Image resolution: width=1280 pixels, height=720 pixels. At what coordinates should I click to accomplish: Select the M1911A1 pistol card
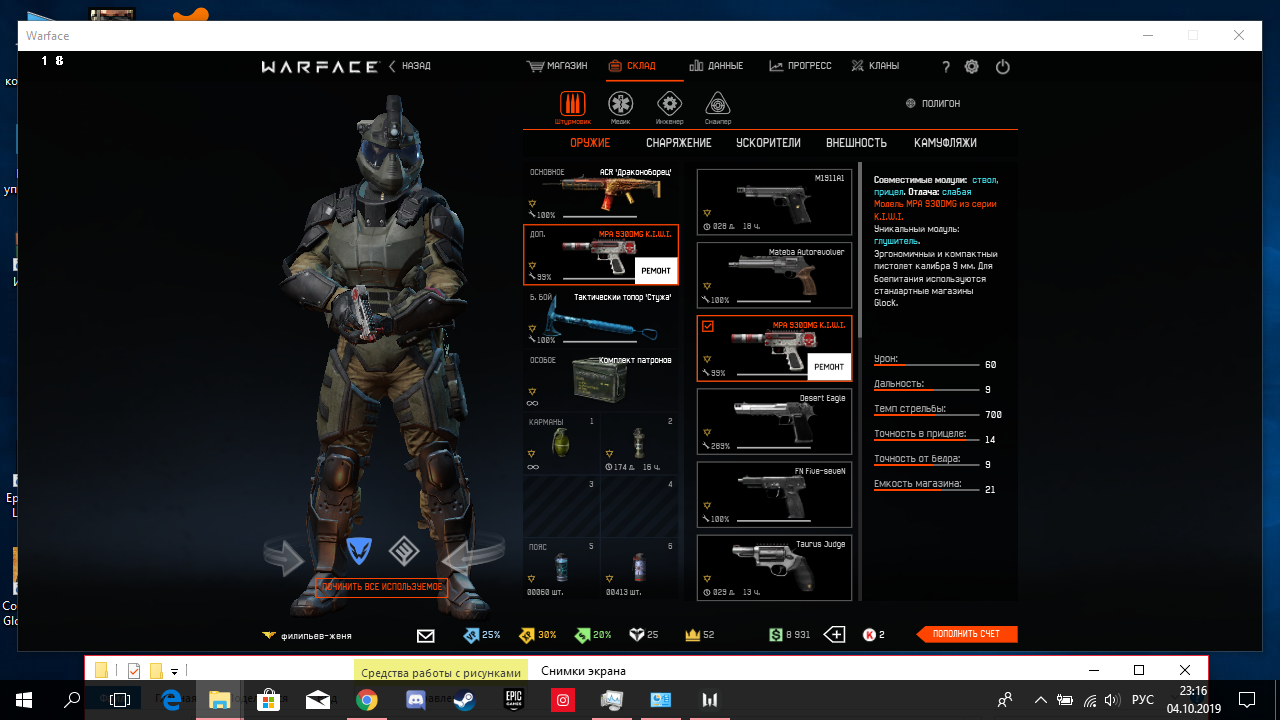click(x=774, y=202)
